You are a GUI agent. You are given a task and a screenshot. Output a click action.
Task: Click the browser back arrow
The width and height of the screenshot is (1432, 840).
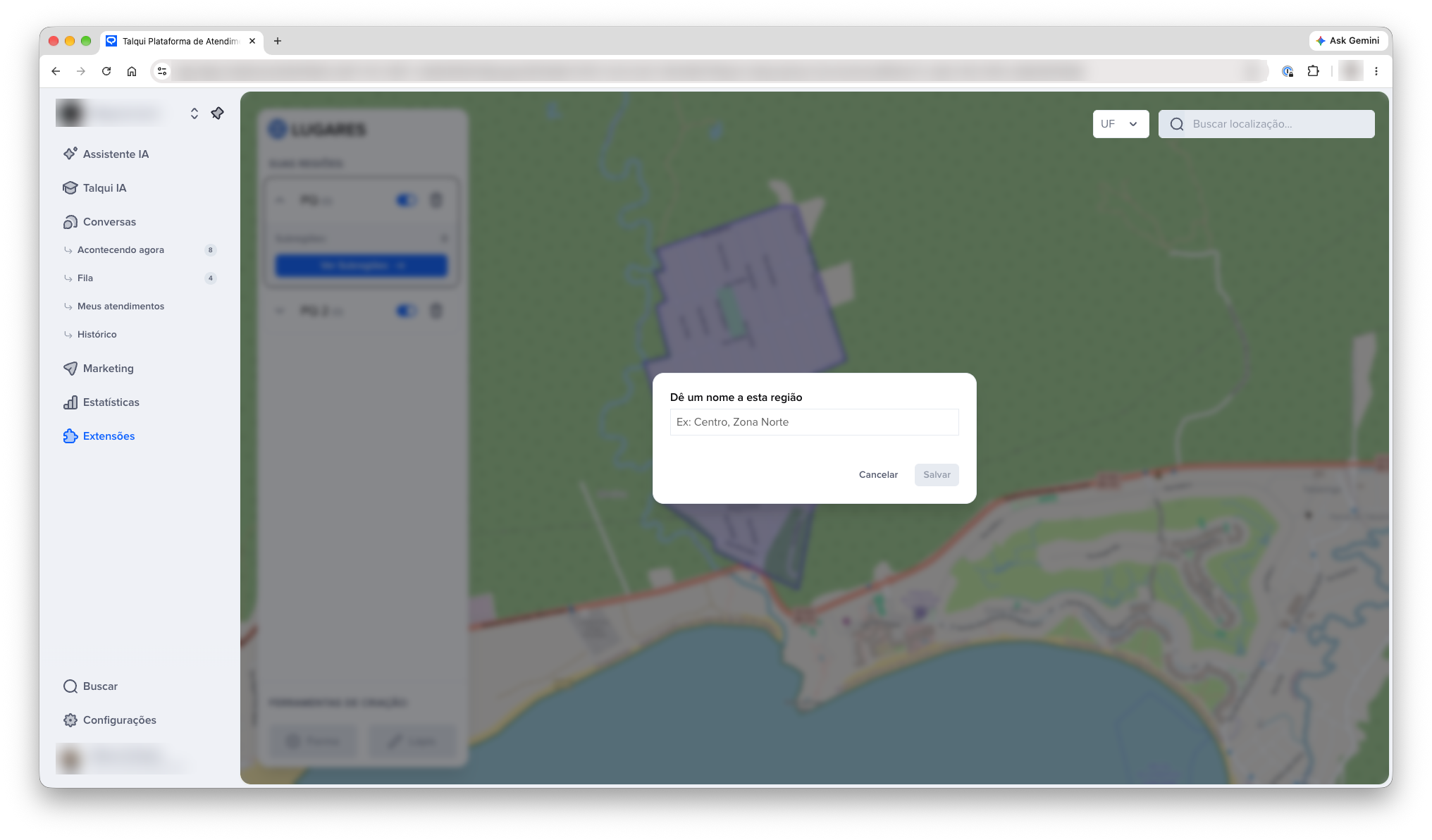point(56,71)
